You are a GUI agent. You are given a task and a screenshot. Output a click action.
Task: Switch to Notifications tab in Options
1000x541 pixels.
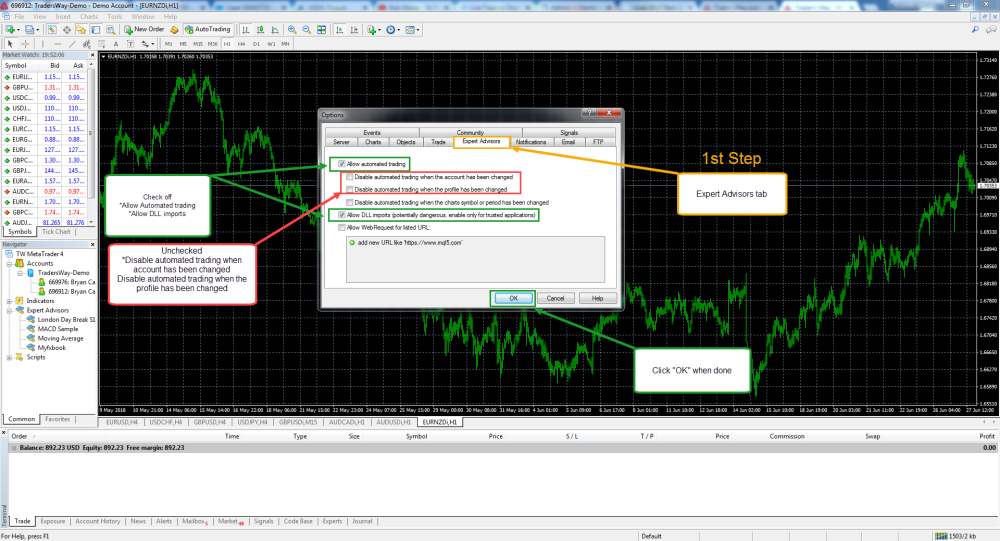[x=531, y=142]
